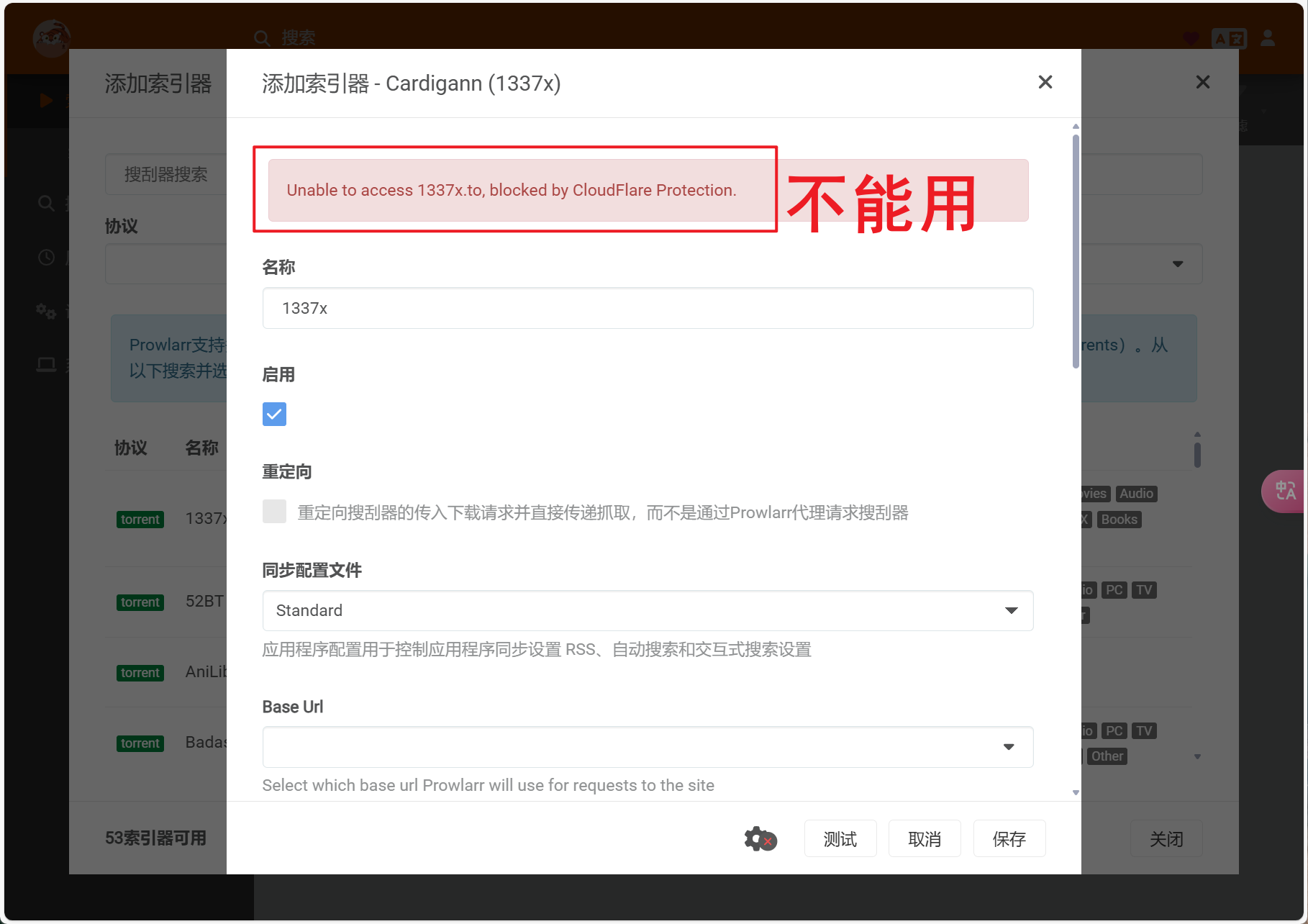Toggle the 重定向 checkbox
The width and height of the screenshot is (1308, 924).
[x=274, y=512]
